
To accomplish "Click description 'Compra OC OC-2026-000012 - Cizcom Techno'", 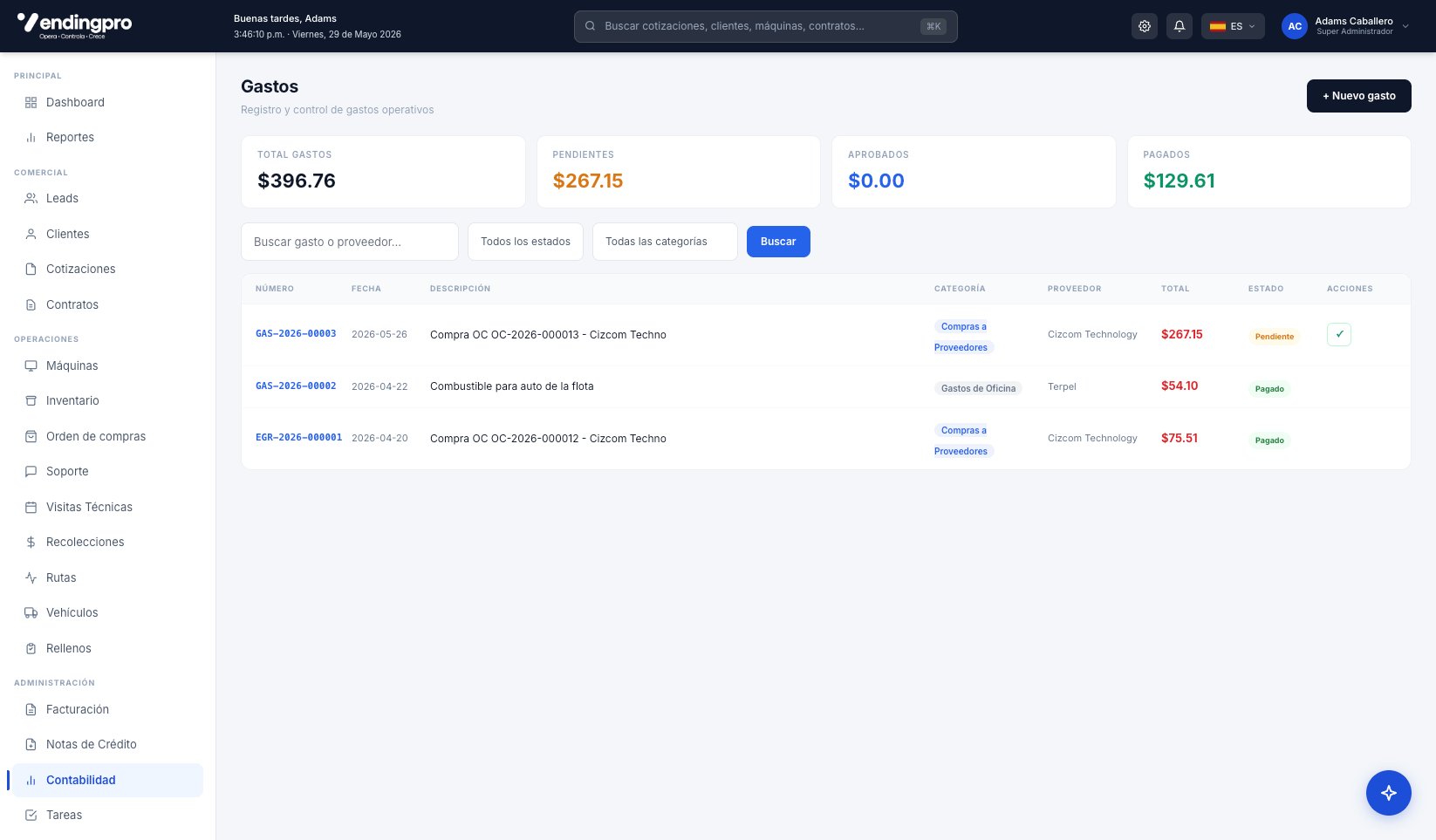I will (x=548, y=439).
